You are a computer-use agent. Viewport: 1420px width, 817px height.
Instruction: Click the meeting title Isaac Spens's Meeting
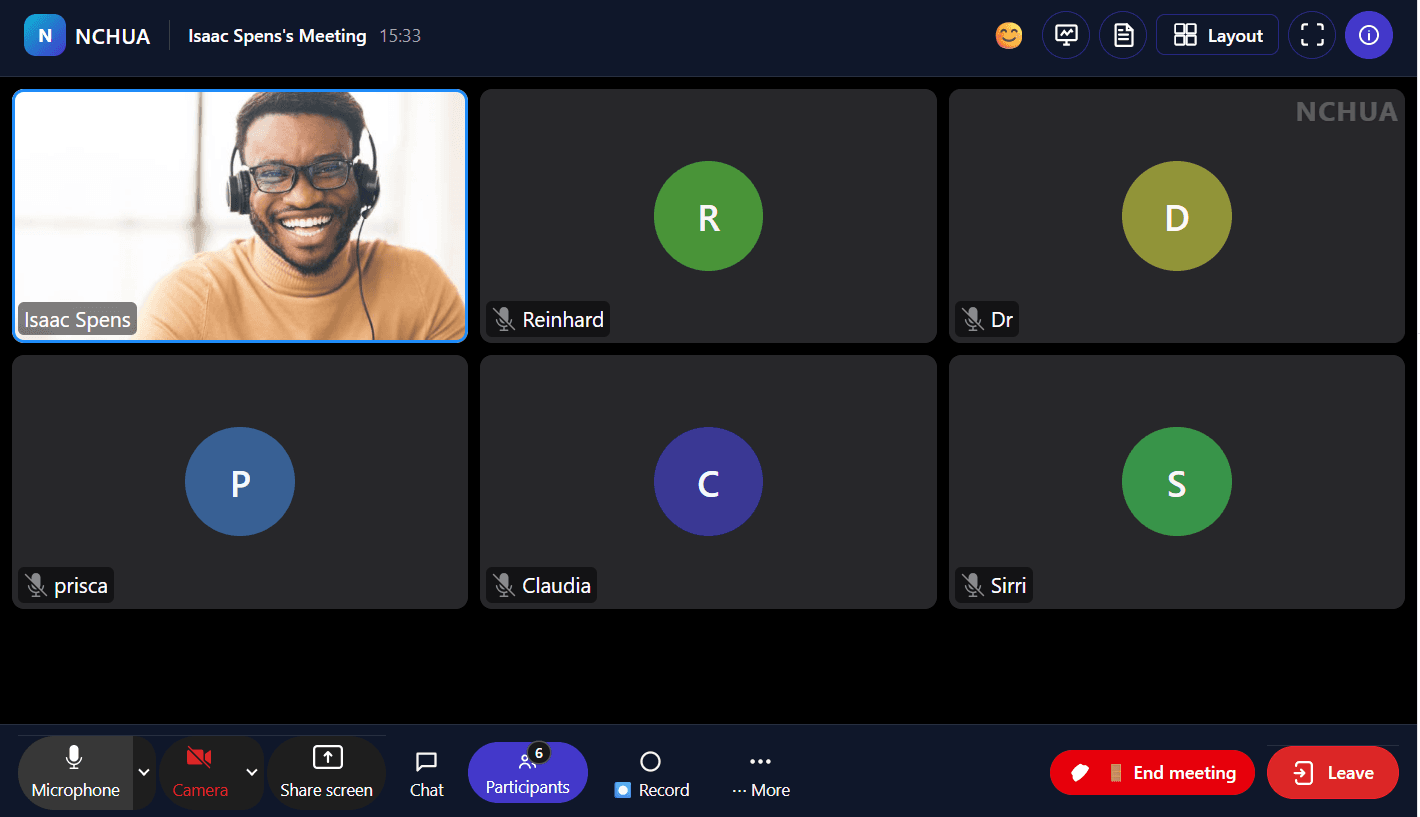point(278,36)
